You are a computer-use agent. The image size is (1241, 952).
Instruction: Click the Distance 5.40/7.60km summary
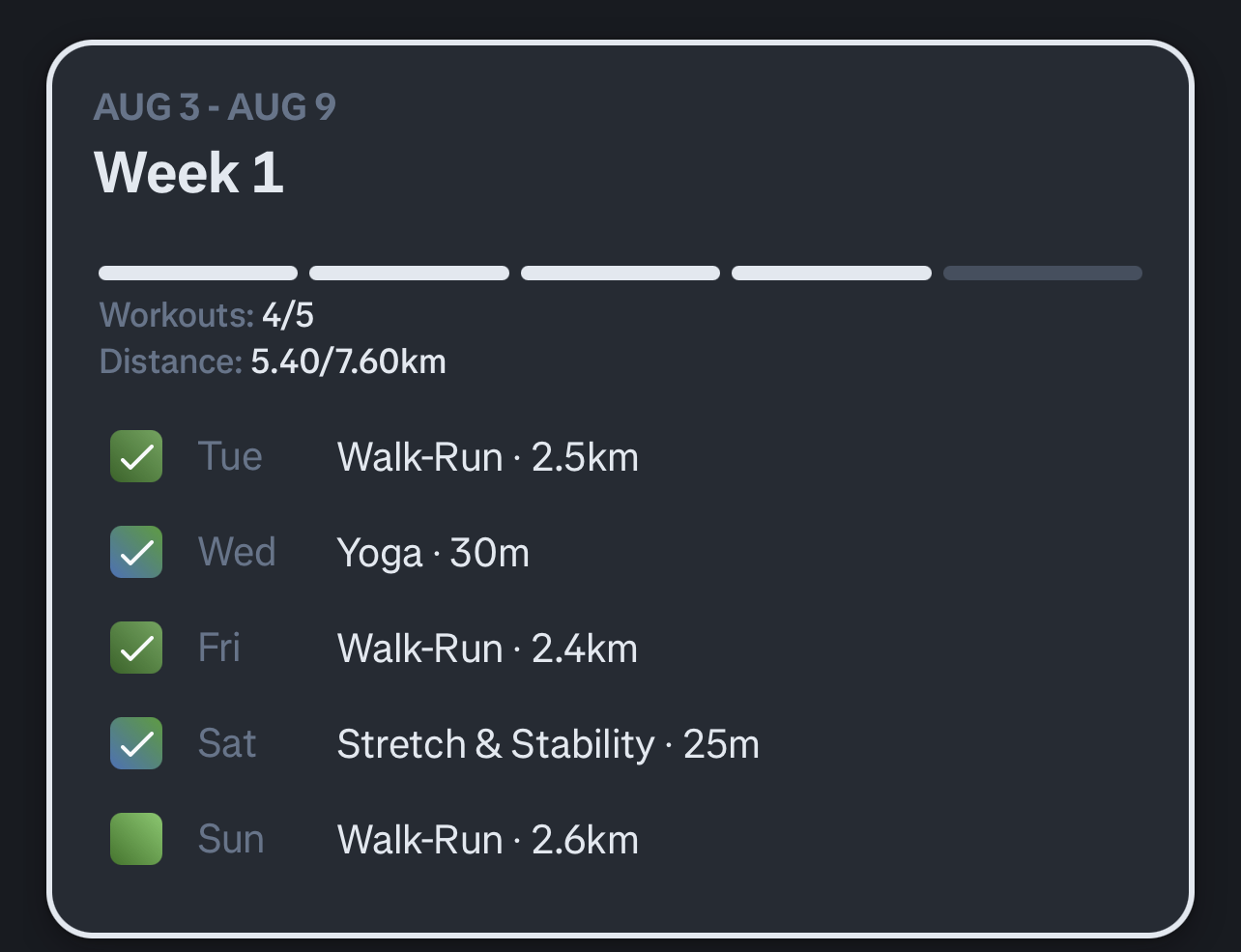click(273, 361)
